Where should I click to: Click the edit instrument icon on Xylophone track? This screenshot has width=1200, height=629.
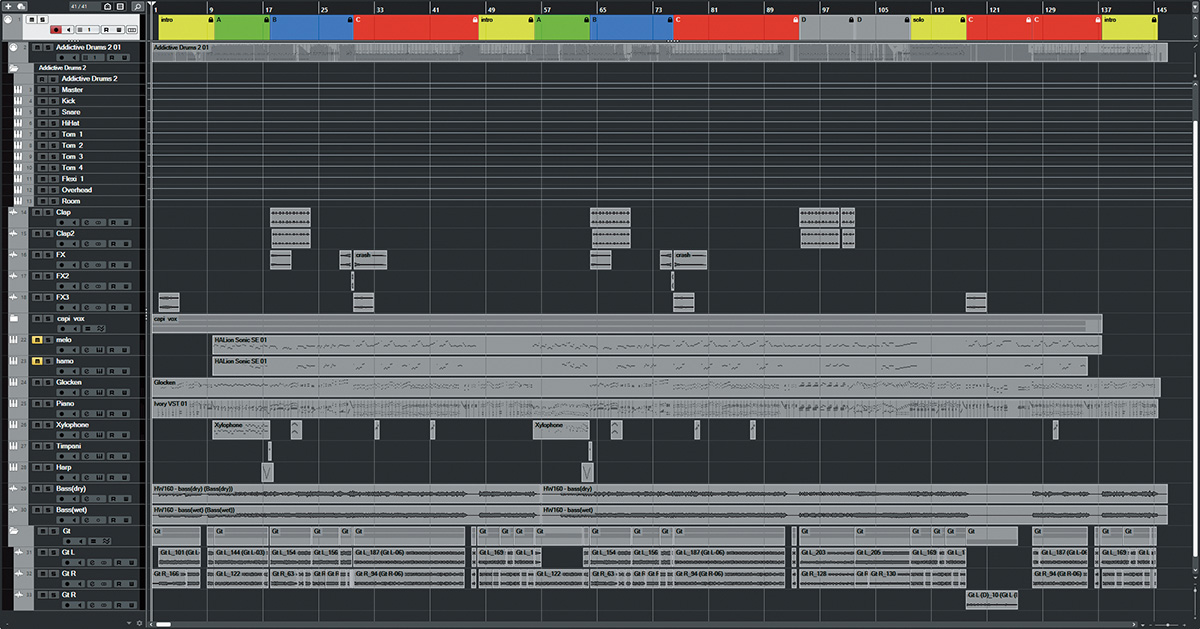pyautogui.click(x=100, y=435)
